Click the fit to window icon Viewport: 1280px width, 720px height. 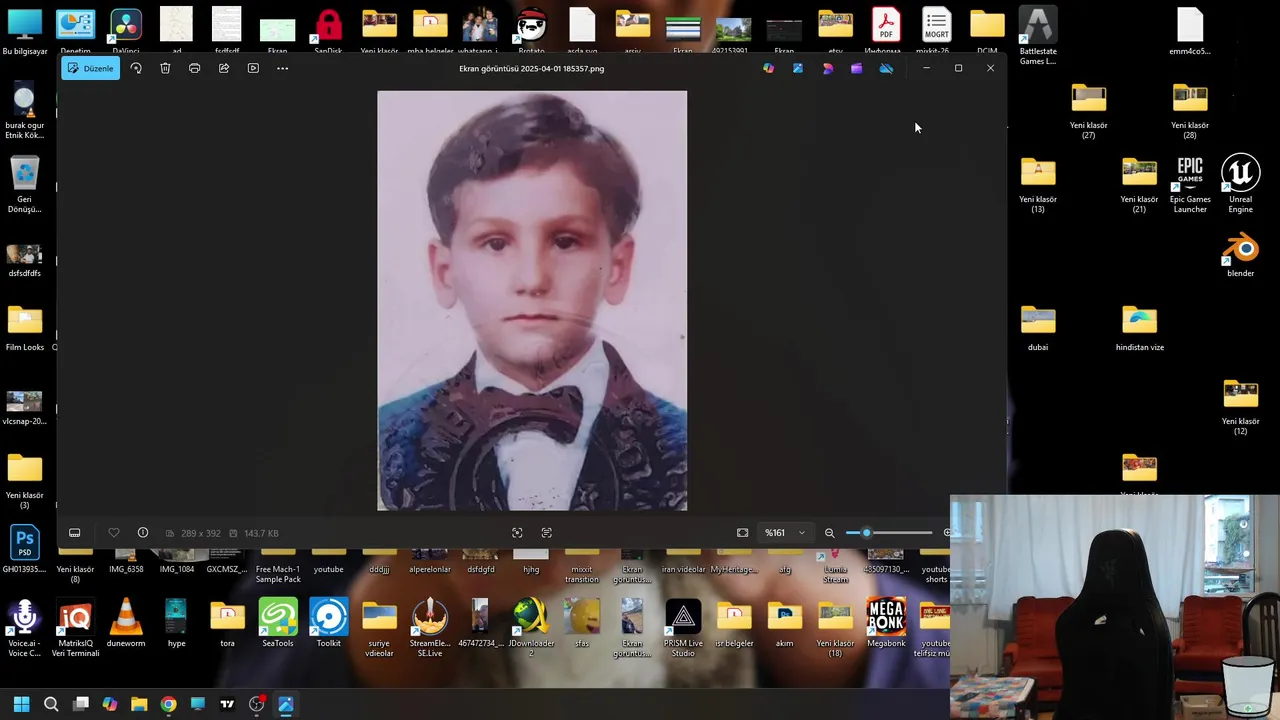(x=742, y=533)
